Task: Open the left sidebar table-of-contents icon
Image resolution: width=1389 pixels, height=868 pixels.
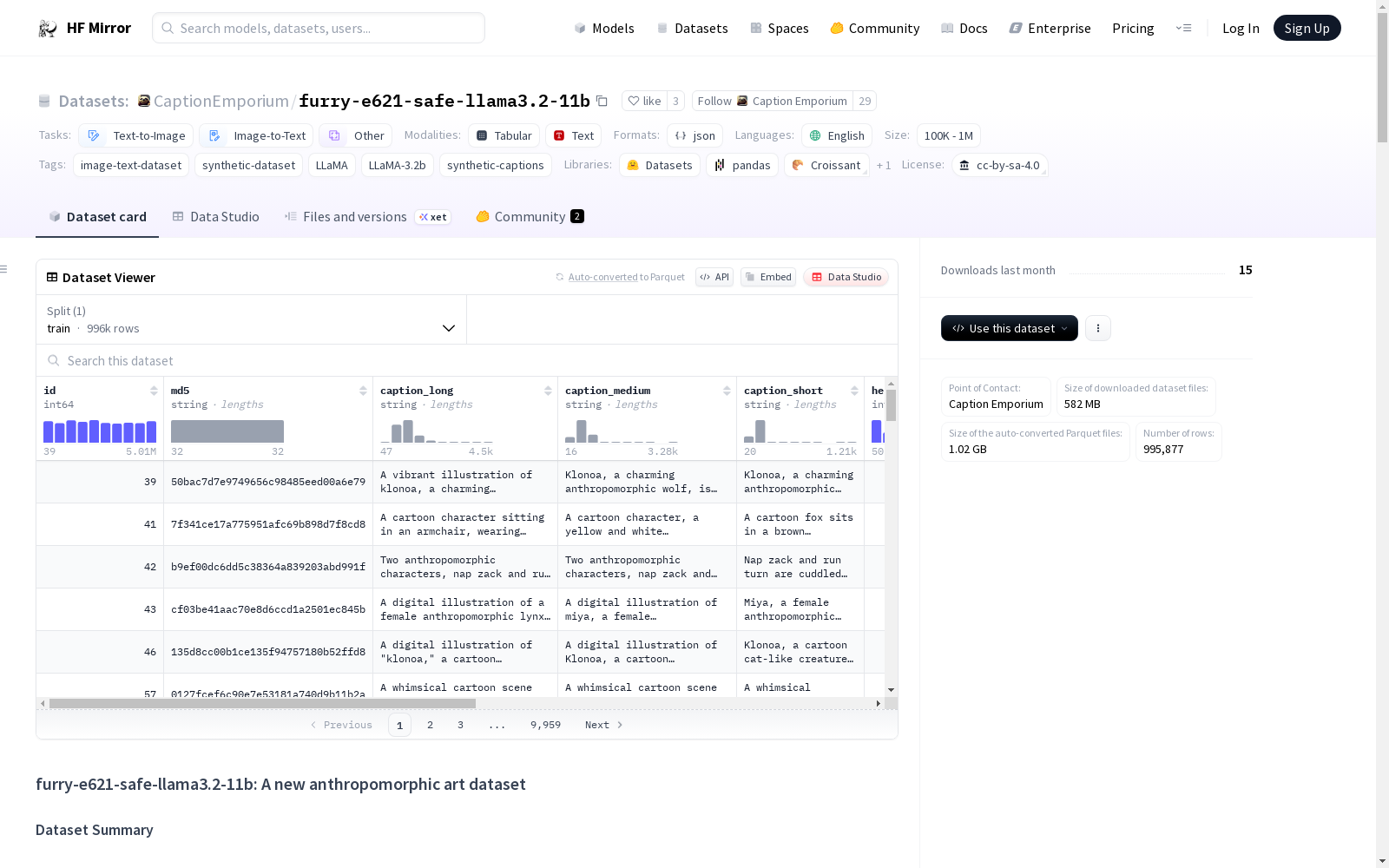Action: click(3, 269)
